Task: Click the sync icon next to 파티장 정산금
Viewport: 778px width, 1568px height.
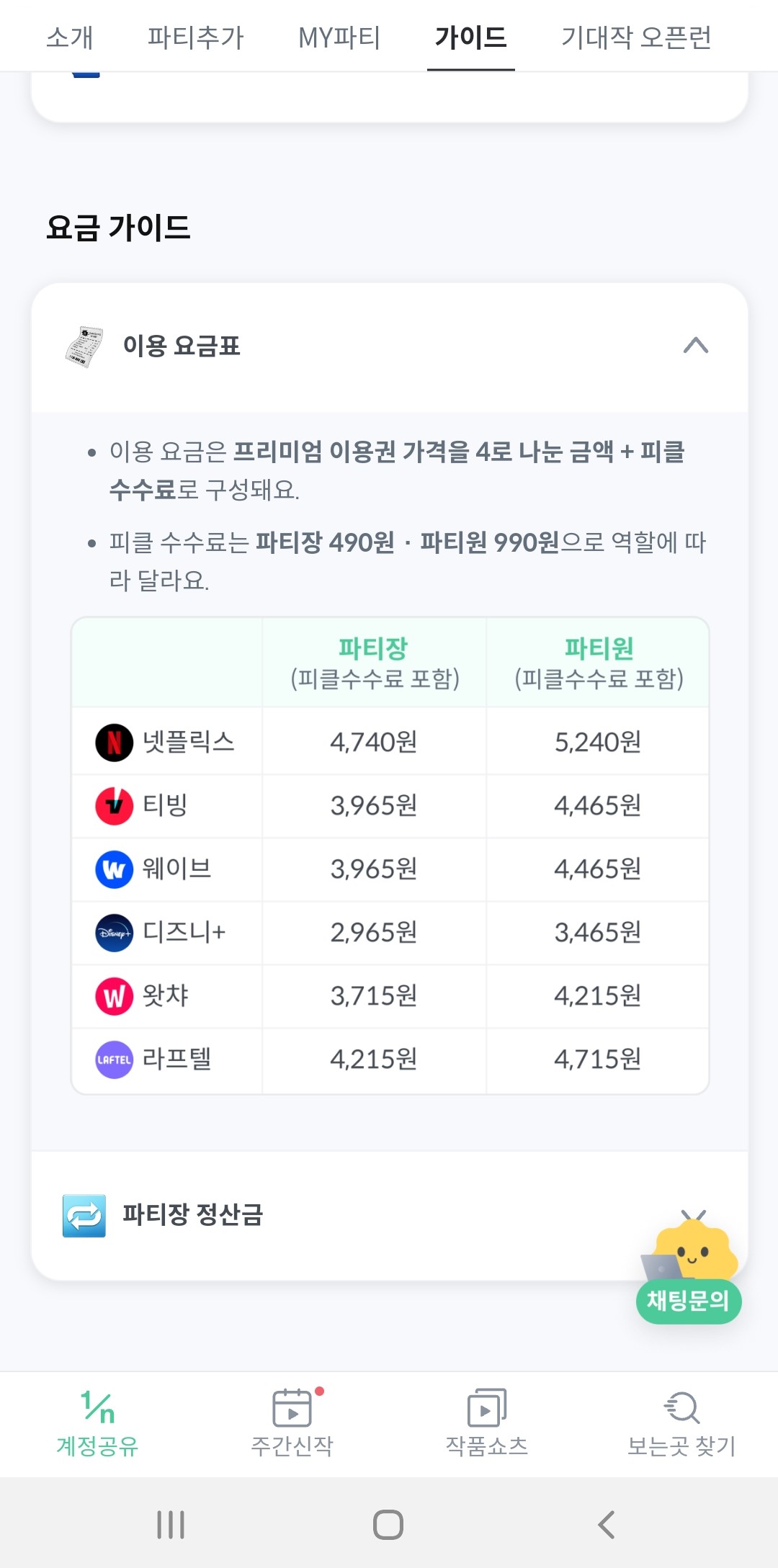Action: pos(84,1215)
